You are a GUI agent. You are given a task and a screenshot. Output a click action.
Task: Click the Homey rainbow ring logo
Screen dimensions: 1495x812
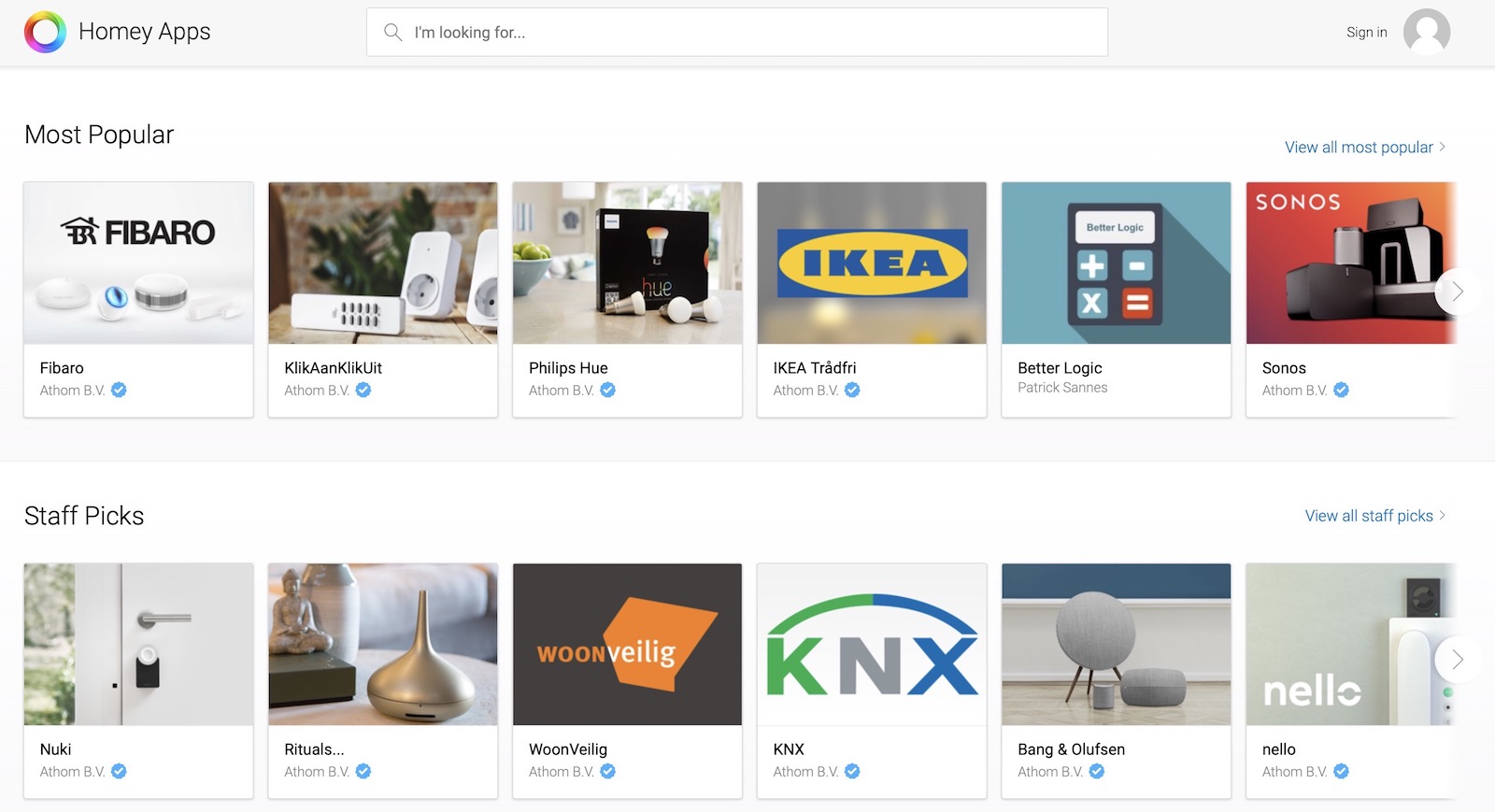[45, 32]
